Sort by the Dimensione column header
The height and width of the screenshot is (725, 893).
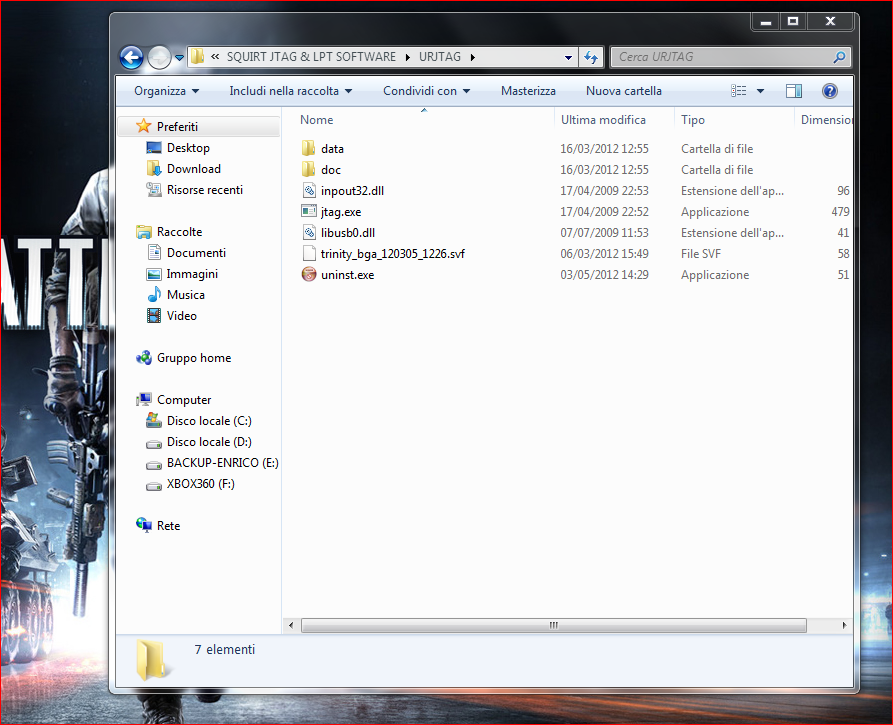pos(826,120)
